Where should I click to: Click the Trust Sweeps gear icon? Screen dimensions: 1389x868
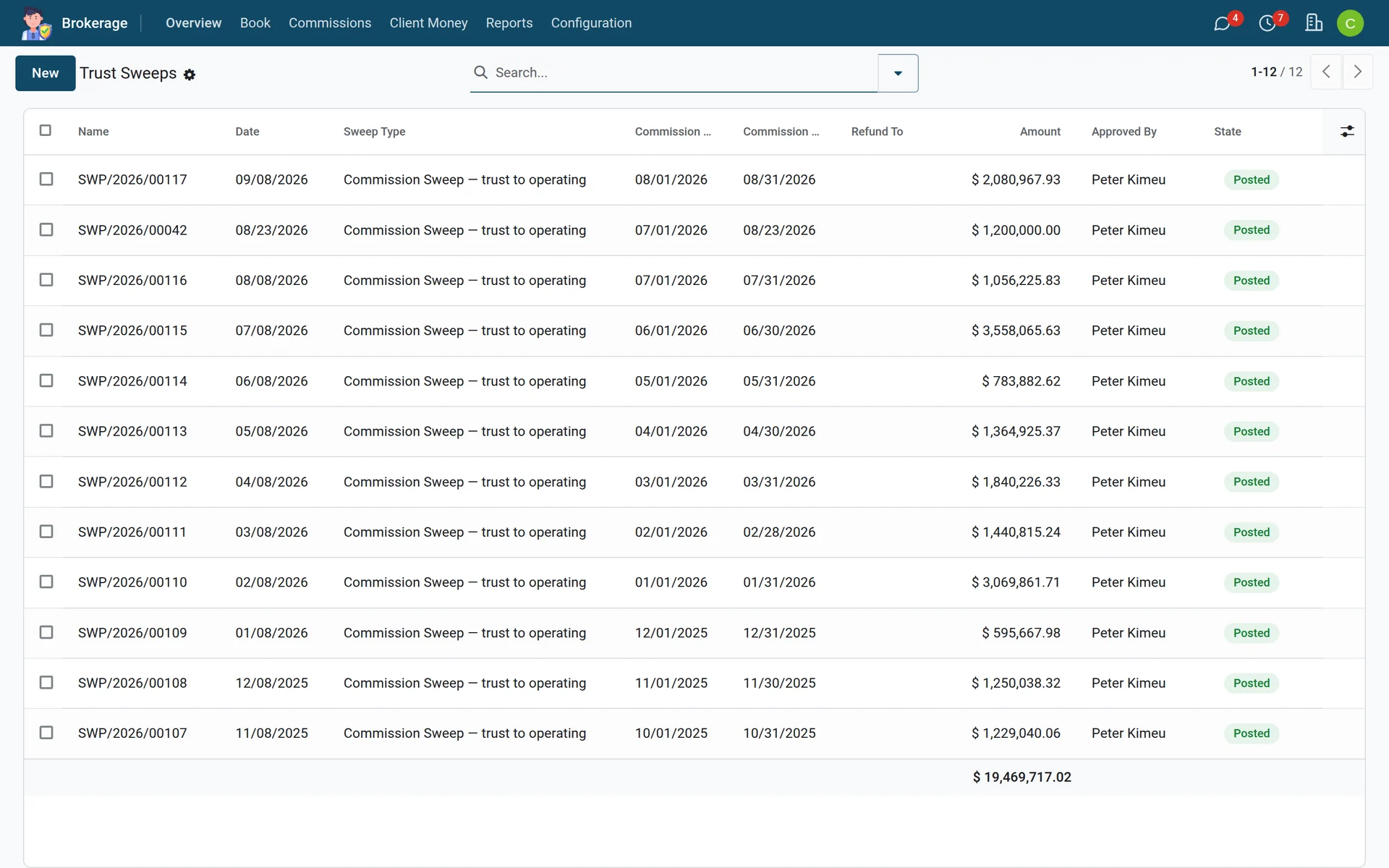pos(190,75)
